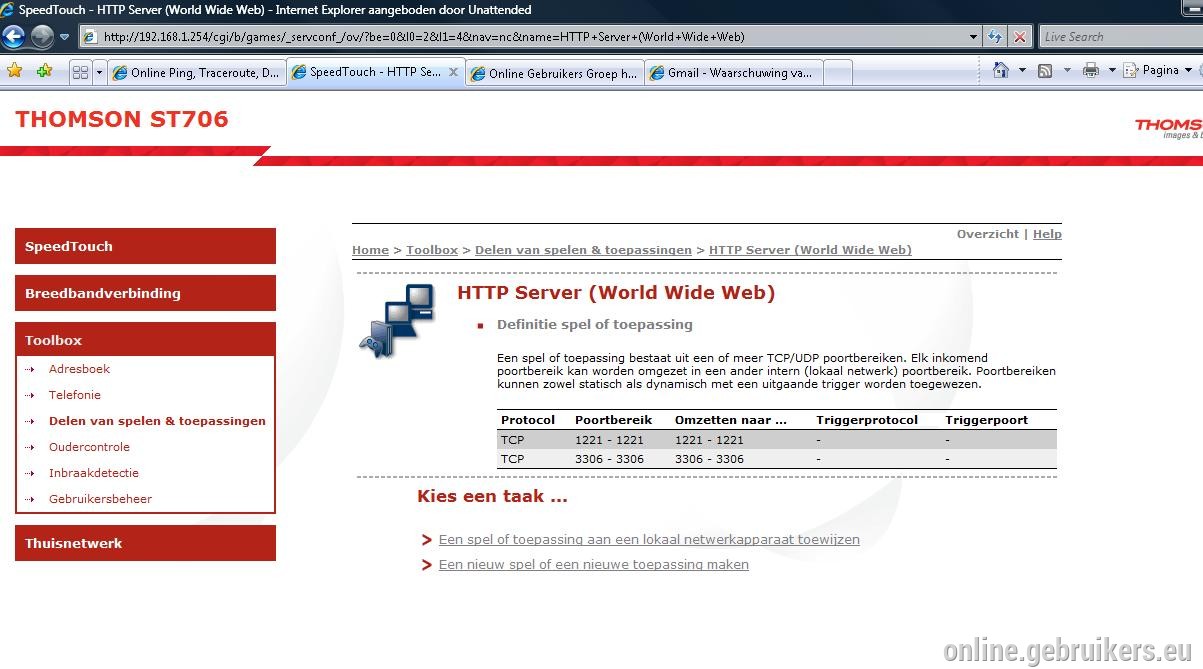Expand the tab list dropdown arrow
Image resolution: width=1203 pixels, height=669 pixels.
pos(99,73)
